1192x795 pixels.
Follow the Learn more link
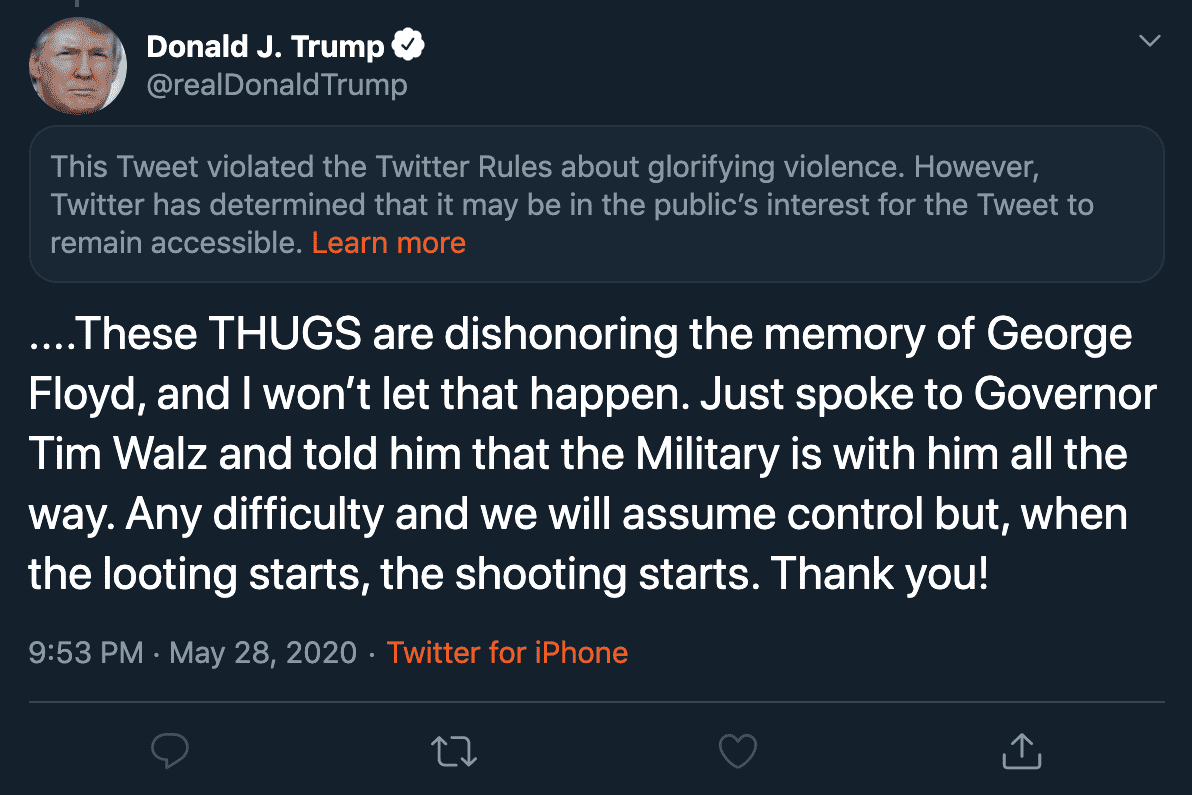click(x=388, y=243)
